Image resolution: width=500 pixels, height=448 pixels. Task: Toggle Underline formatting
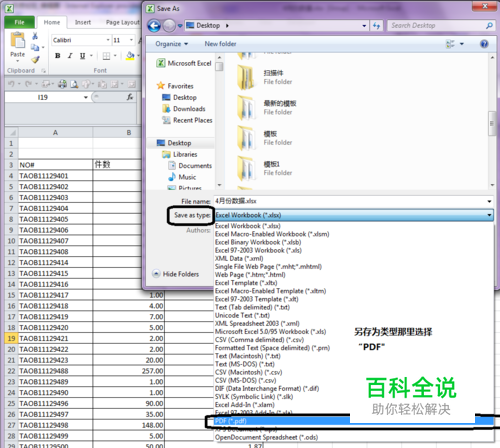pyautogui.click(x=82, y=56)
